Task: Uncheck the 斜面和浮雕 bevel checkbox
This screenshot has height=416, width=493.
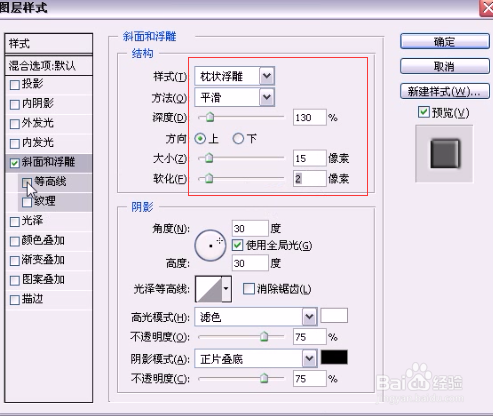Action: click(15, 163)
